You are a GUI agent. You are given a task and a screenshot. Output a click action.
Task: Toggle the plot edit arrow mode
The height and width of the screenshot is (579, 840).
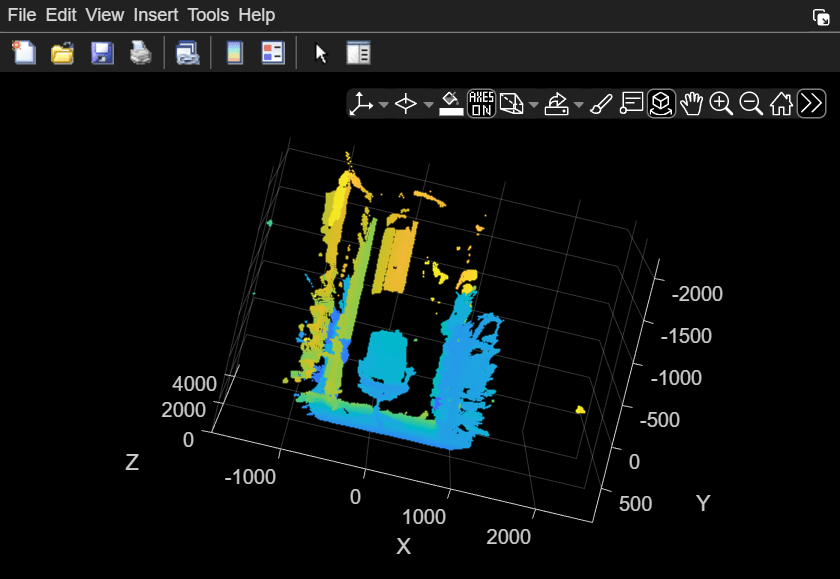coord(321,52)
